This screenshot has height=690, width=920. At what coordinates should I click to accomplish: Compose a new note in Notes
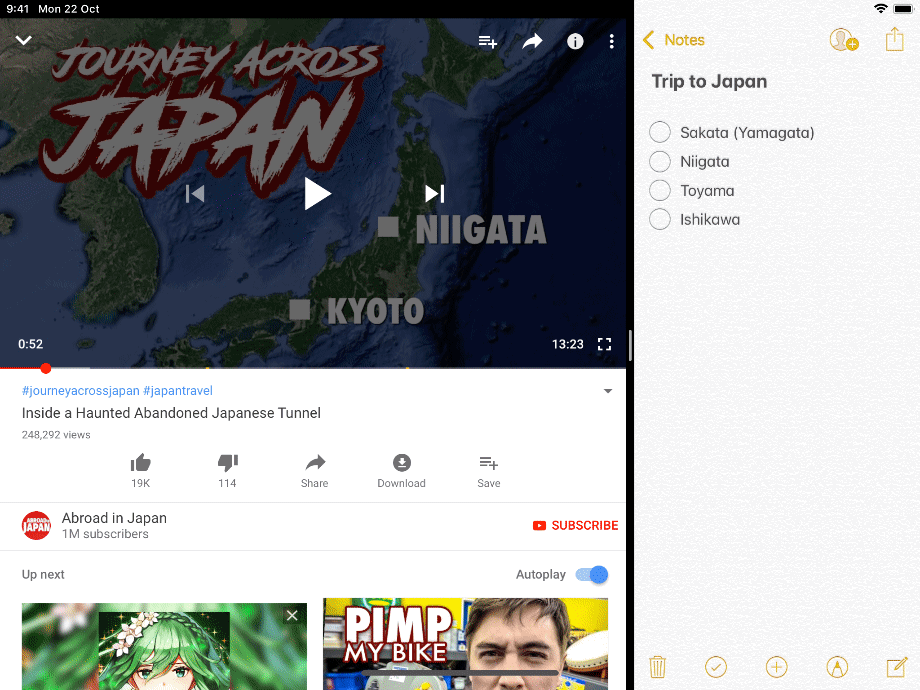tap(896, 667)
